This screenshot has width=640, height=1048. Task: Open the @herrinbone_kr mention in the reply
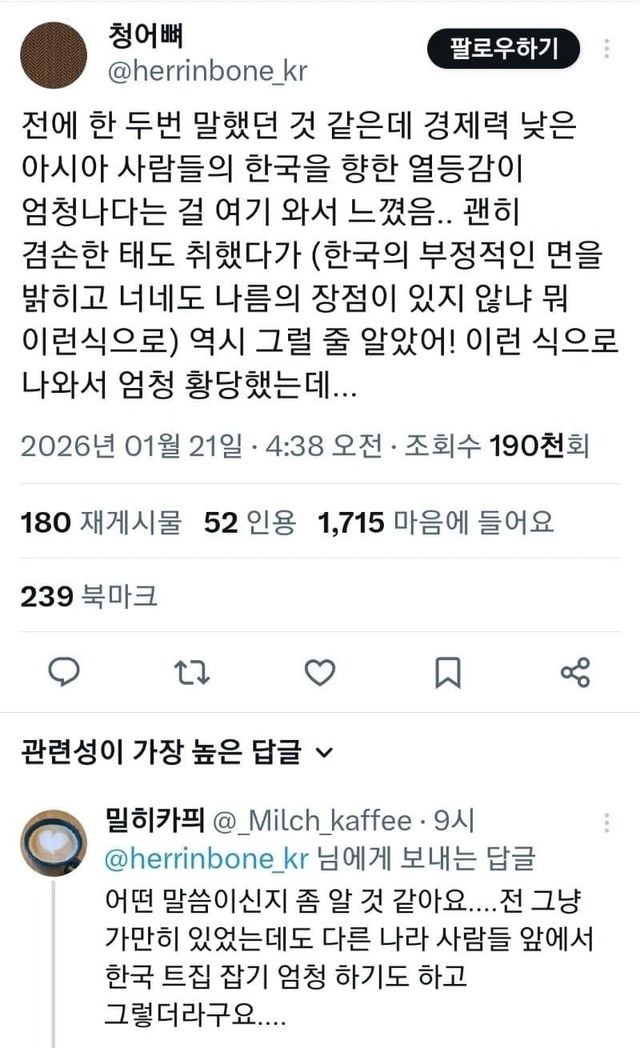click(206, 859)
